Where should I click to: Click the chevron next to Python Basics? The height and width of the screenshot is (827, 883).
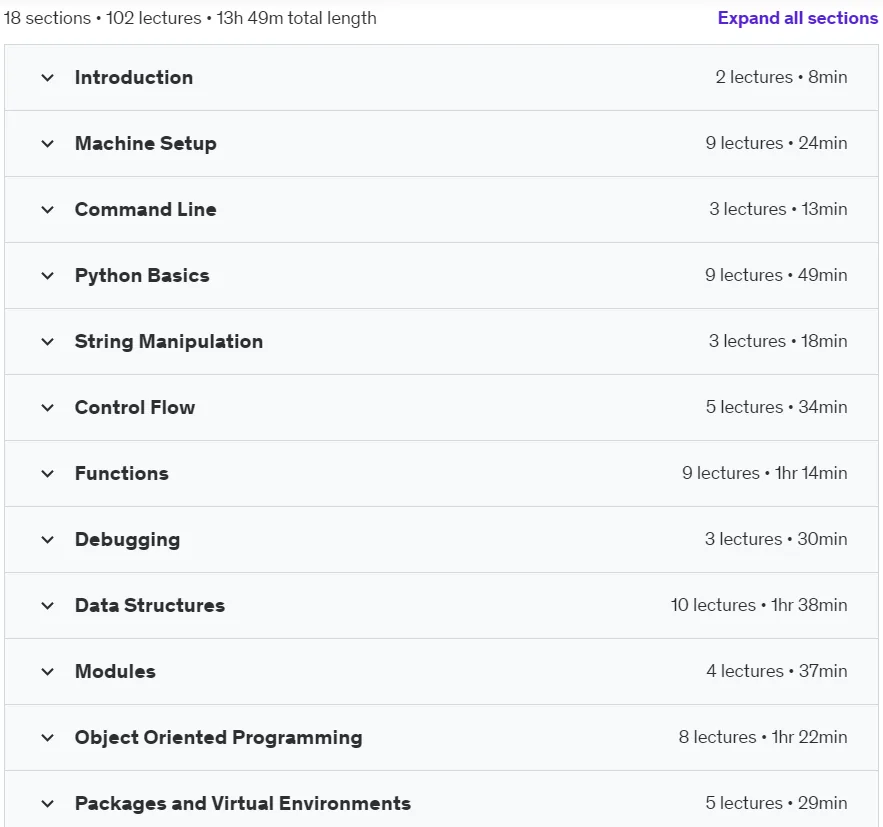pos(48,275)
